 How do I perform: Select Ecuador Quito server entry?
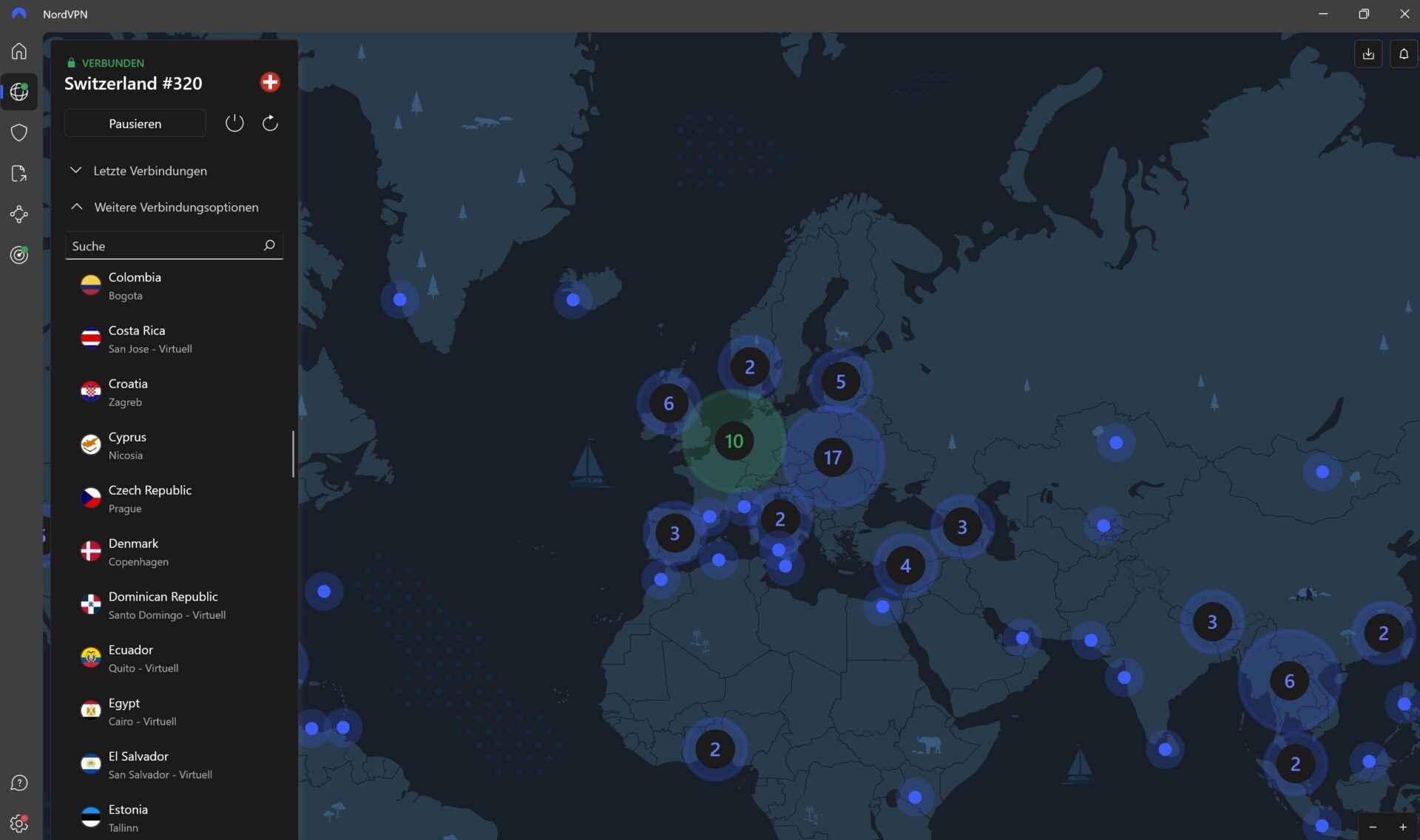(x=174, y=659)
